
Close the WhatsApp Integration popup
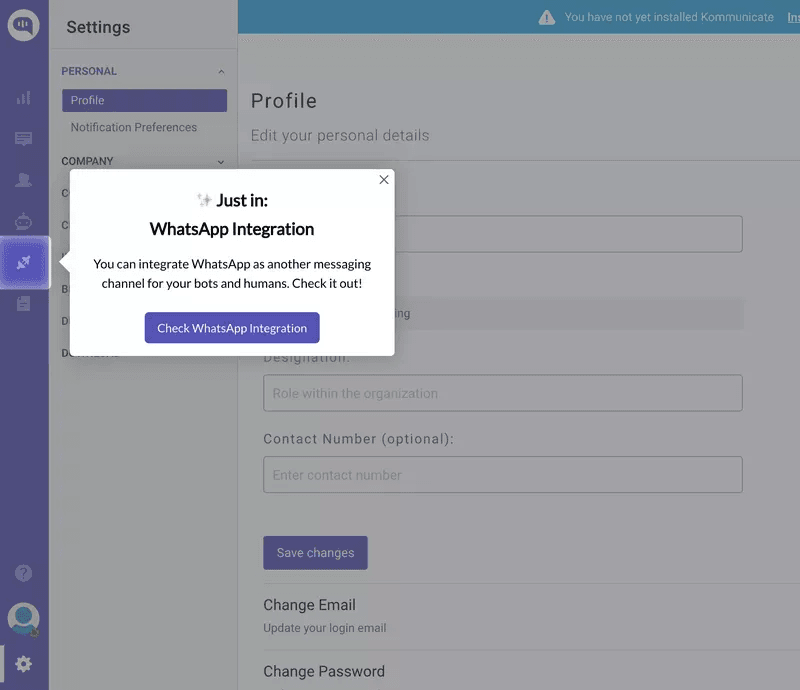click(x=384, y=180)
